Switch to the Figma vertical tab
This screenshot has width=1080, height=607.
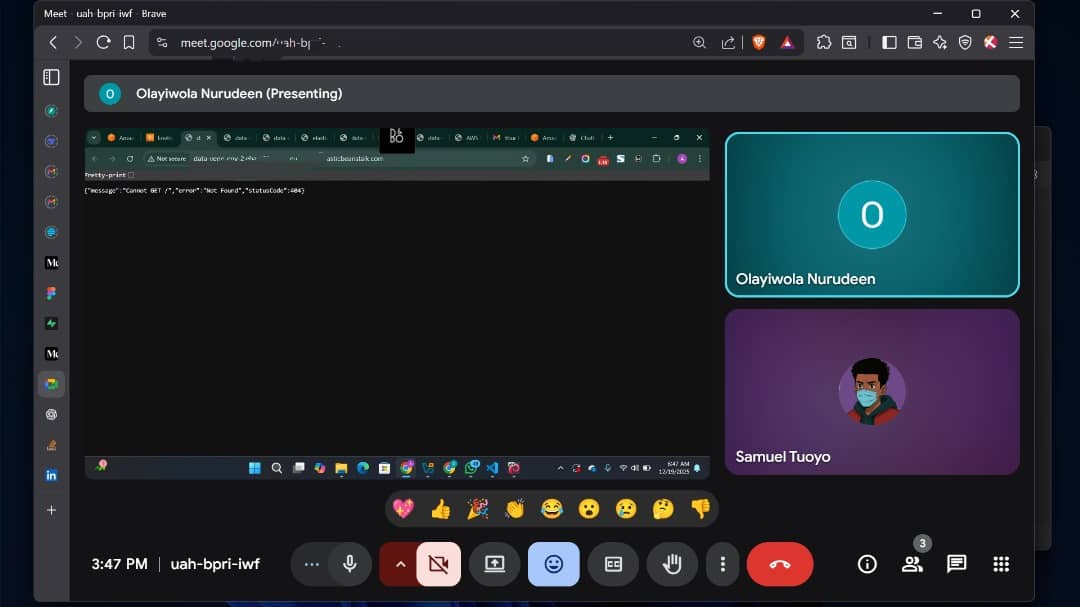coord(52,294)
